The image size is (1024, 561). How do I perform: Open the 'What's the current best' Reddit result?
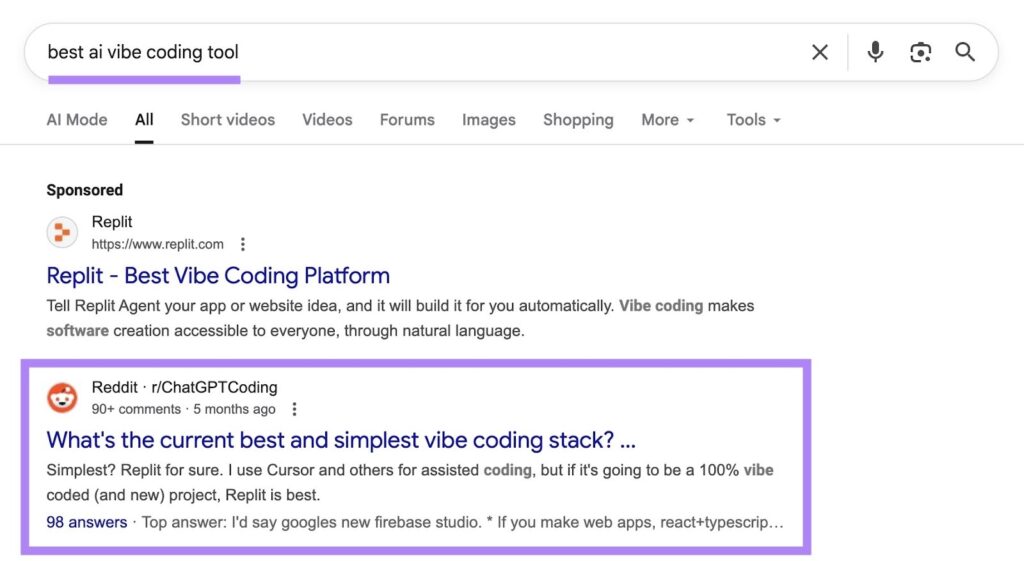(341, 440)
